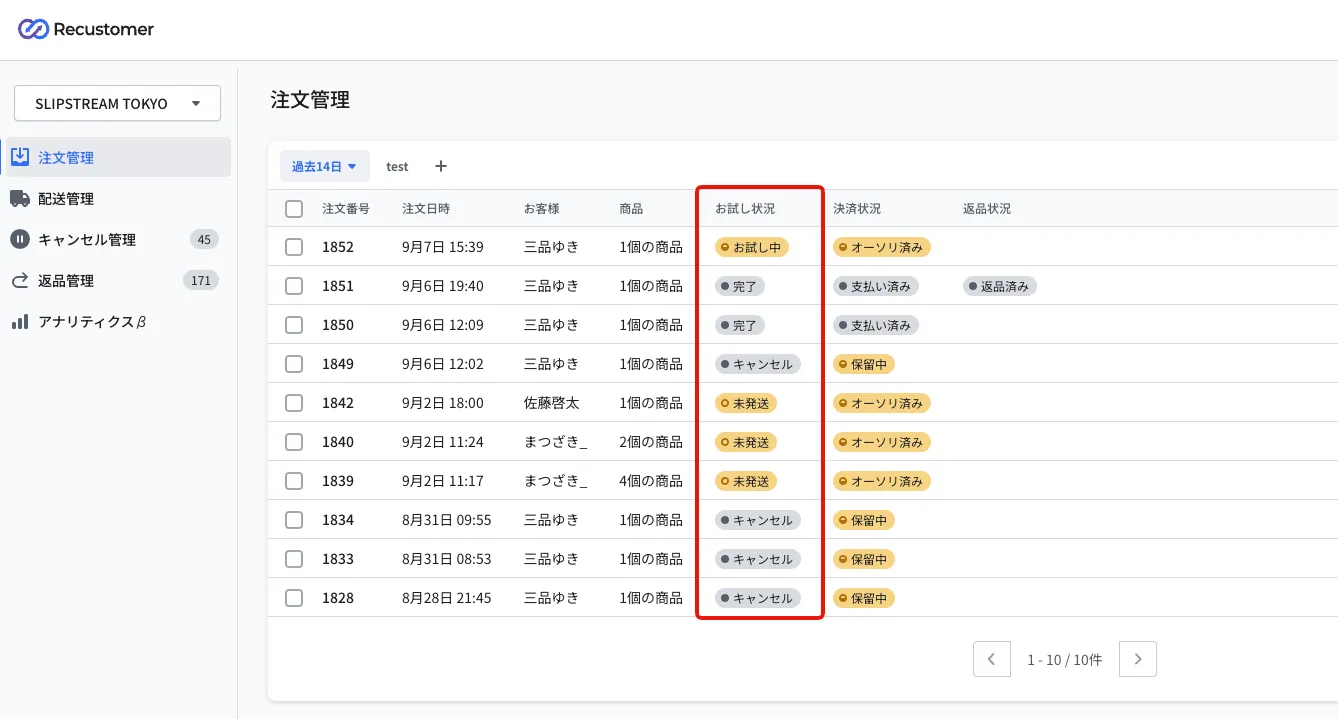Check the box for order 1842

pos(294,403)
